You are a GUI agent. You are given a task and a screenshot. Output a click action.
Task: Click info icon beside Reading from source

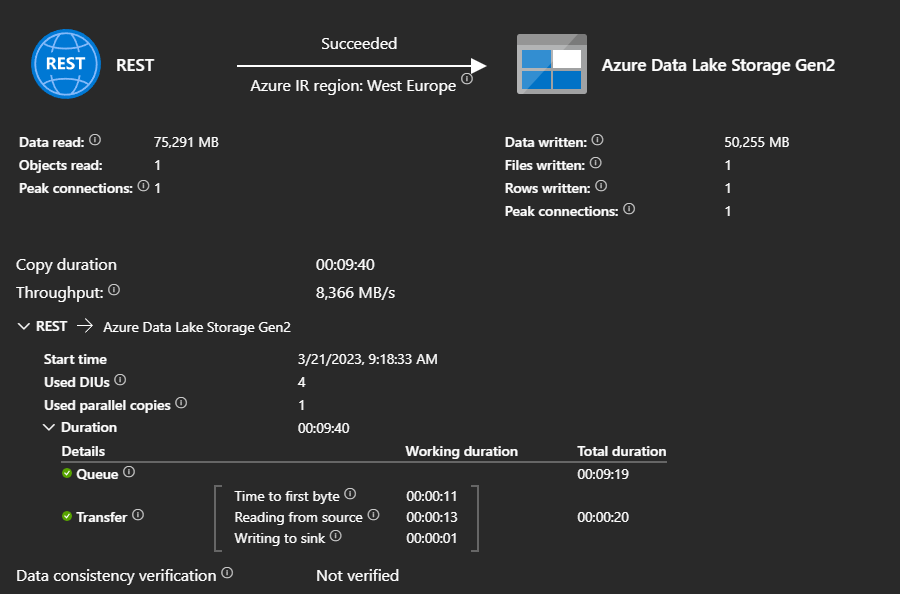[374, 515]
